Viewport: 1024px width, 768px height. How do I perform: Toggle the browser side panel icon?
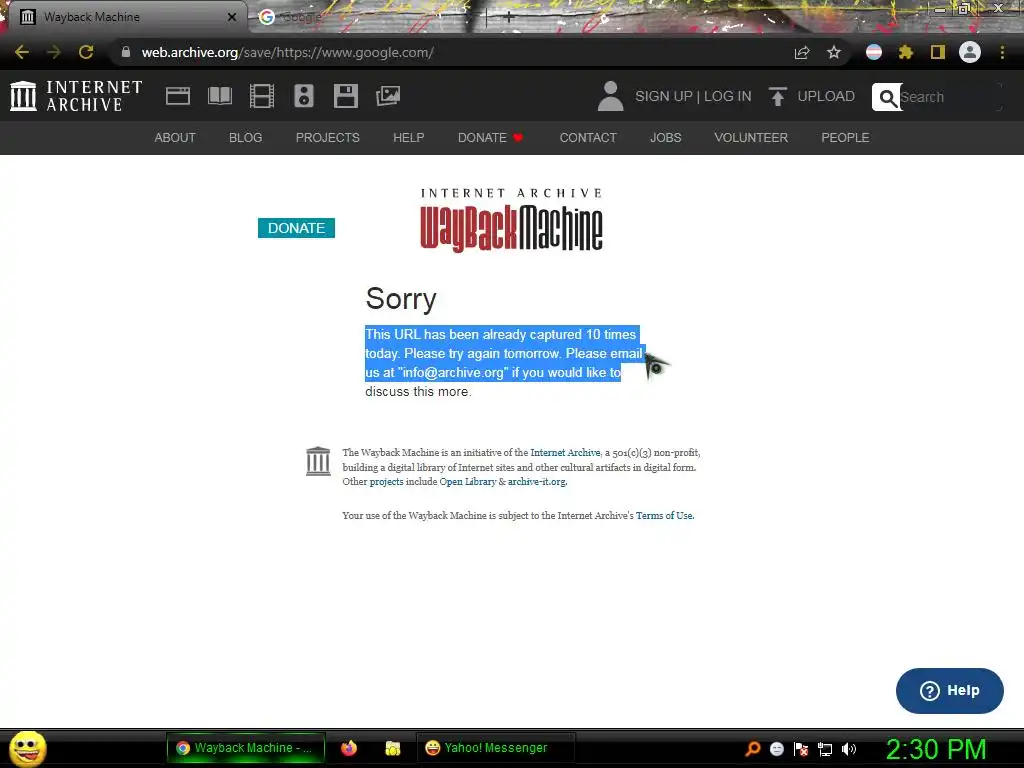pos(938,52)
